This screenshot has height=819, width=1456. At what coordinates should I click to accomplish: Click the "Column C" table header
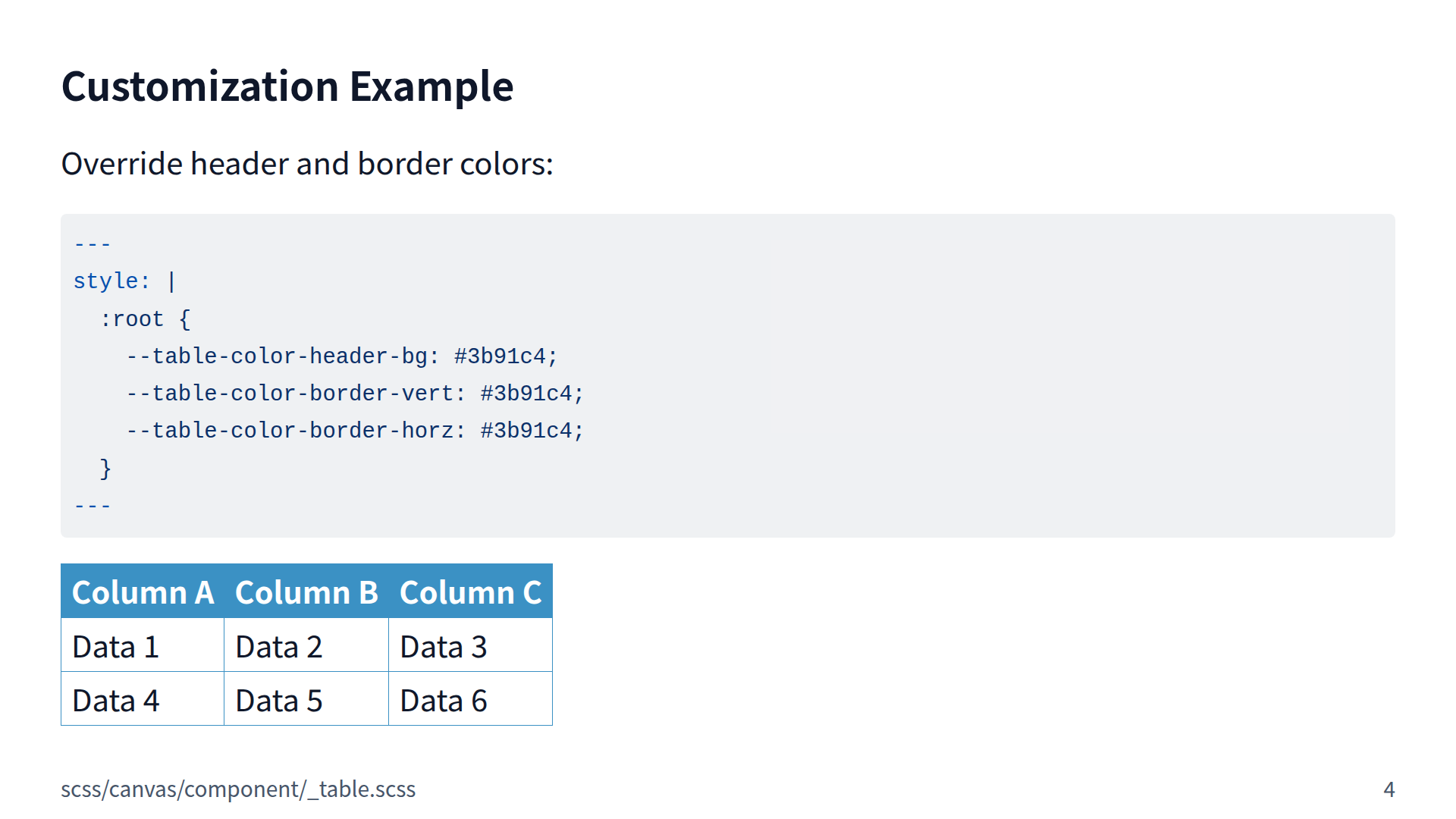470,592
